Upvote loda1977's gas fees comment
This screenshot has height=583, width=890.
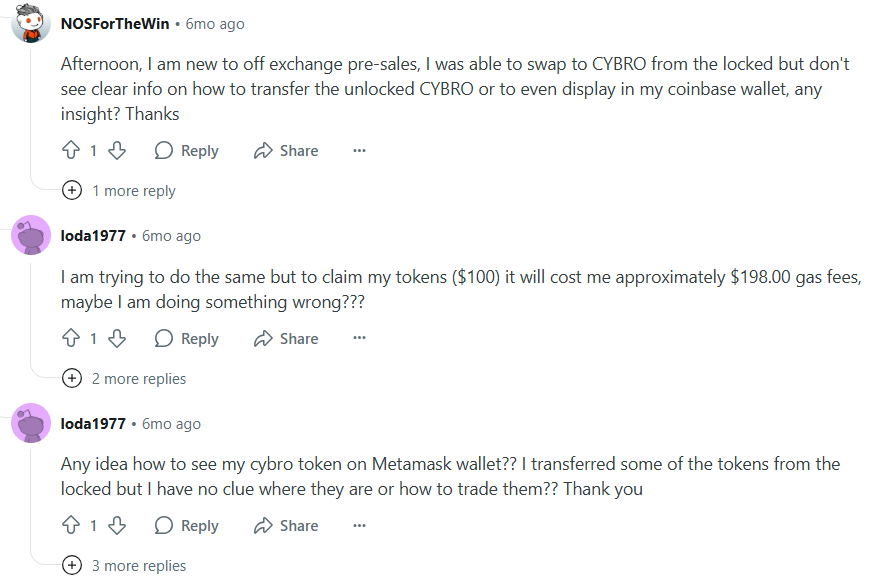tap(71, 339)
